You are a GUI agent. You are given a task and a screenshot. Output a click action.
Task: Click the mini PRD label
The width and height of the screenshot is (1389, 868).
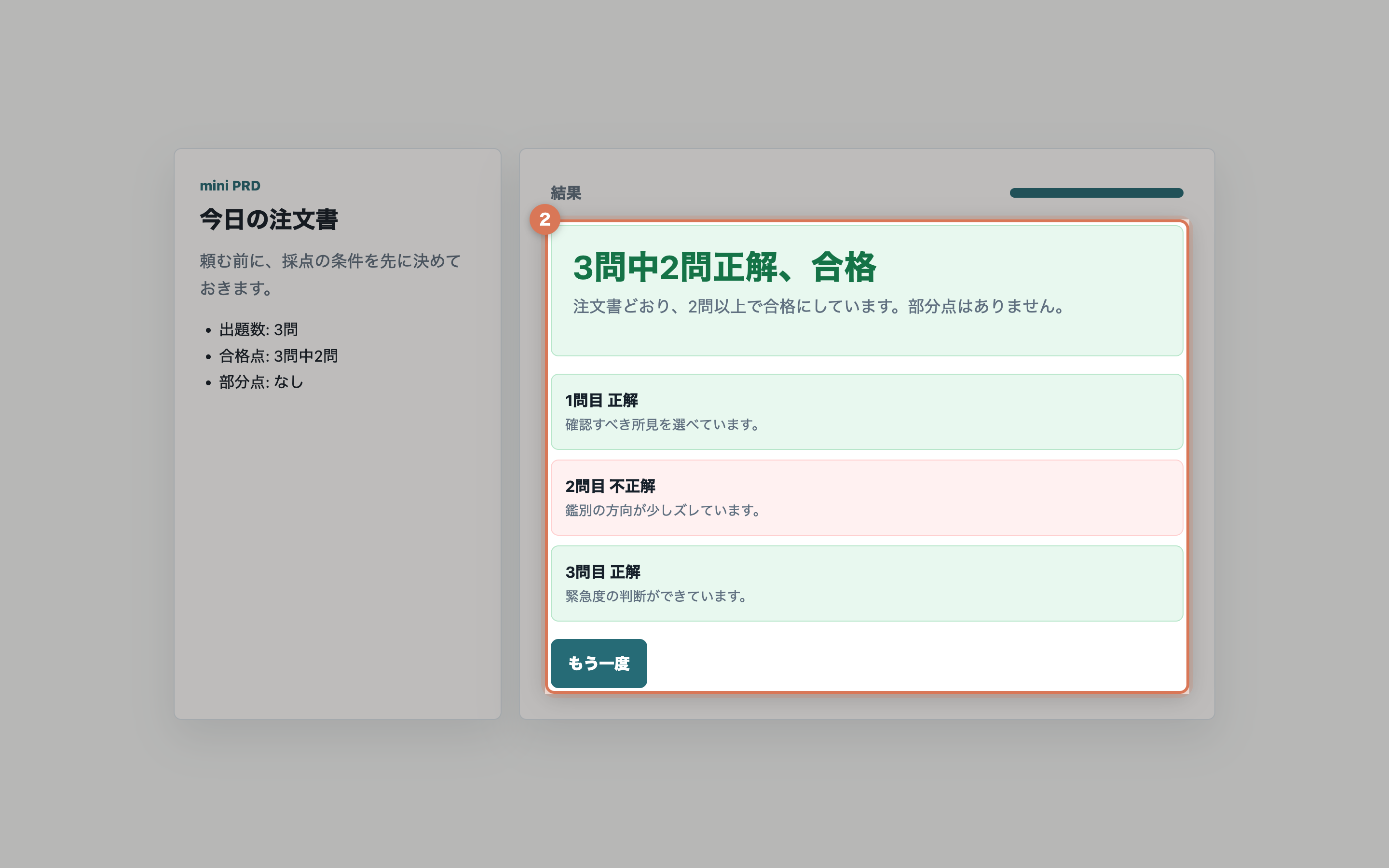point(230,186)
